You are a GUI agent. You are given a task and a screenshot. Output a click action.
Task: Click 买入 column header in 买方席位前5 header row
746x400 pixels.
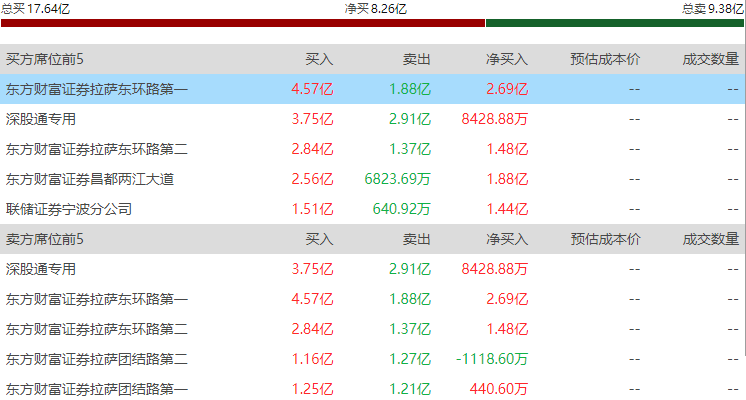pyautogui.click(x=319, y=59)
